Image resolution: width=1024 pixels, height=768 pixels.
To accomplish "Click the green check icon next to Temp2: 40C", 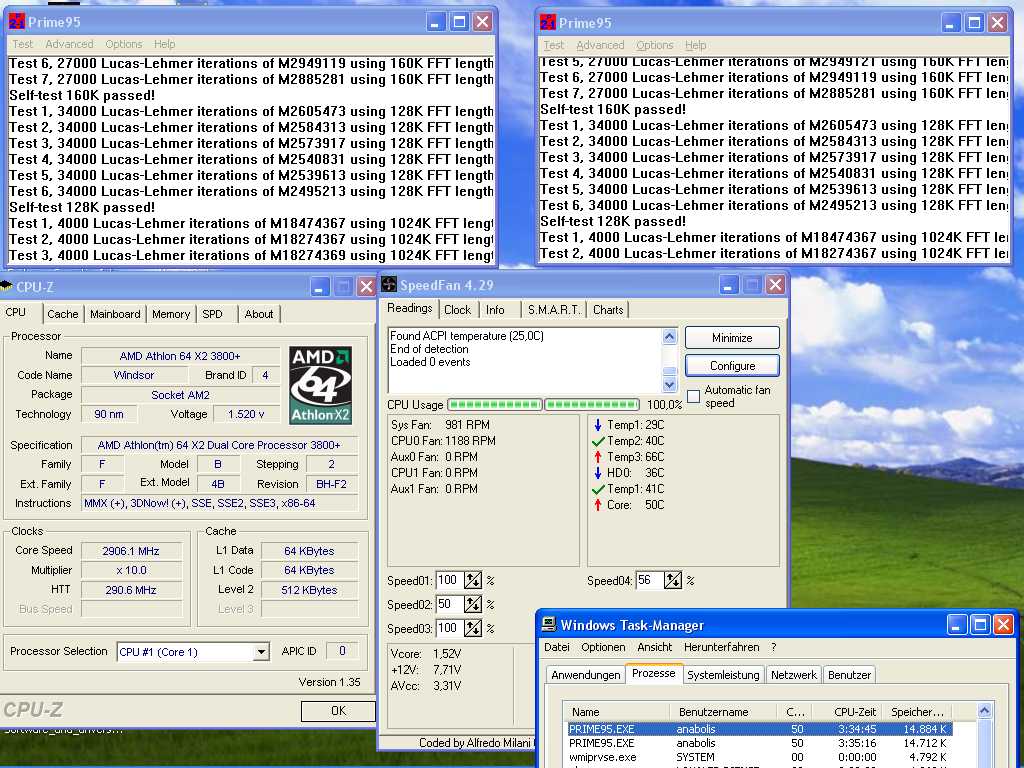I will [598, 441].
